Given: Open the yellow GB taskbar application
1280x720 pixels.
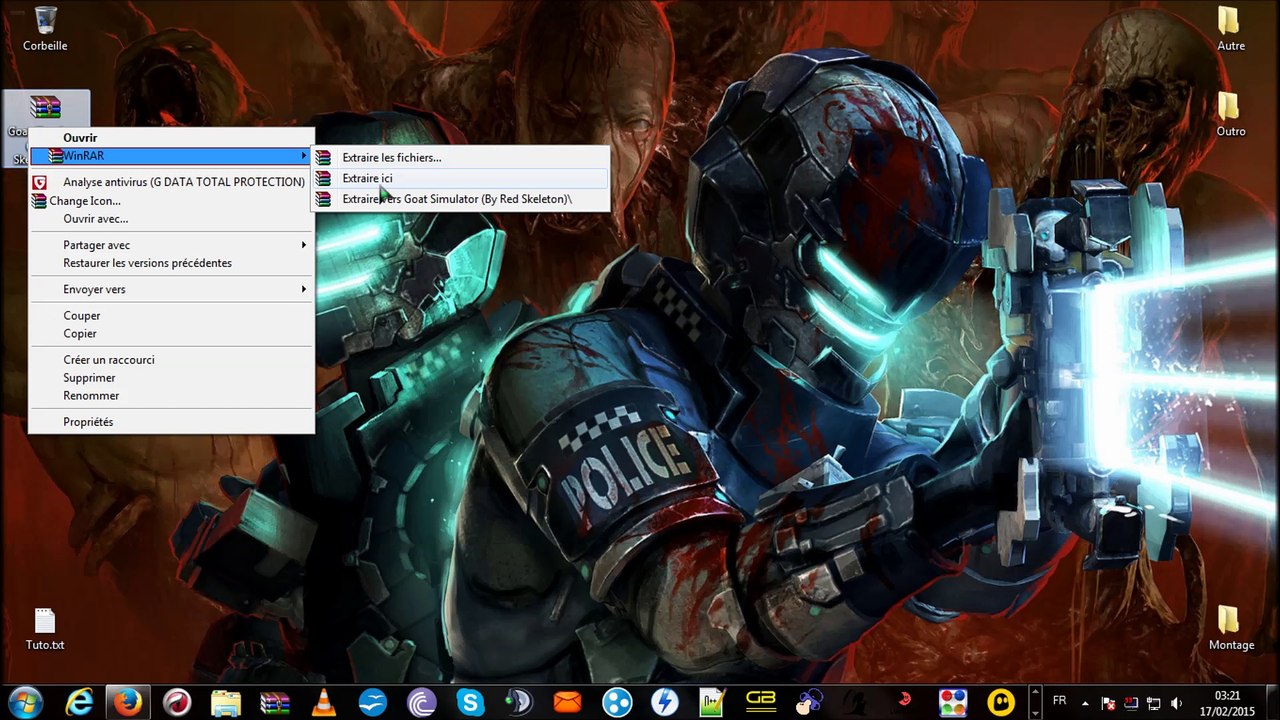Looking at the screenshot, I should 762,703.
